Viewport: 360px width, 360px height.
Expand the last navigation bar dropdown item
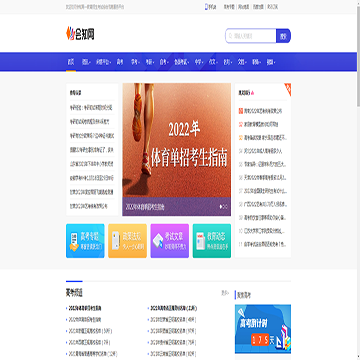pos(271,62)
